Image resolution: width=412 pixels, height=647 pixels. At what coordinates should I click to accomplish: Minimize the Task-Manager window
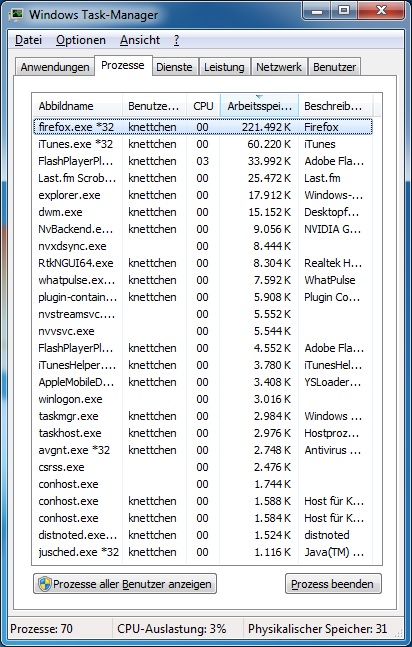(317, 11)
